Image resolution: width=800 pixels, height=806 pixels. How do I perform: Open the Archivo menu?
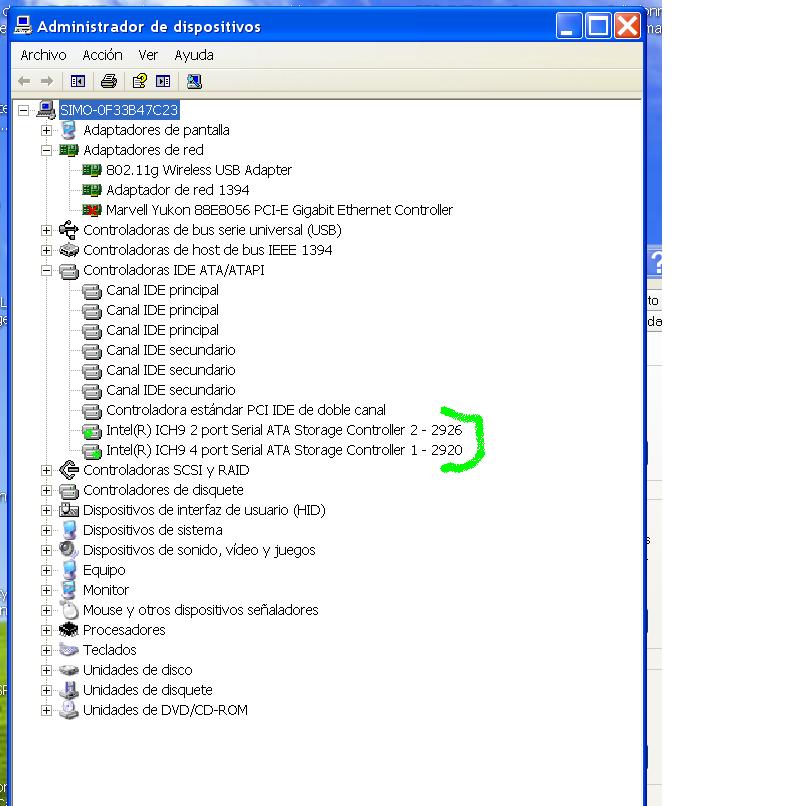[43, 55]
